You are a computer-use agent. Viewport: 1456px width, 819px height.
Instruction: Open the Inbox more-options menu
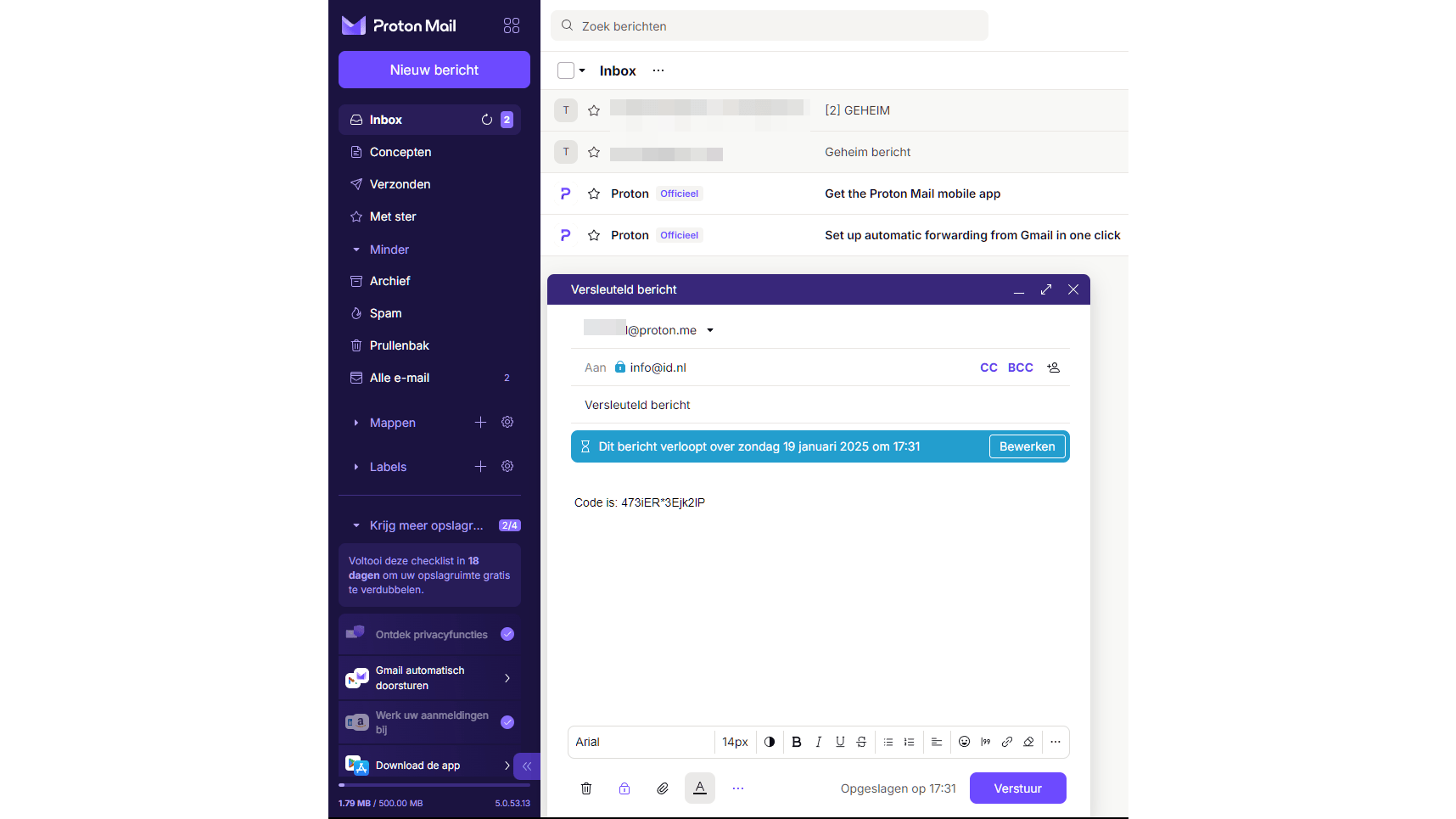(x=658, y=70)
